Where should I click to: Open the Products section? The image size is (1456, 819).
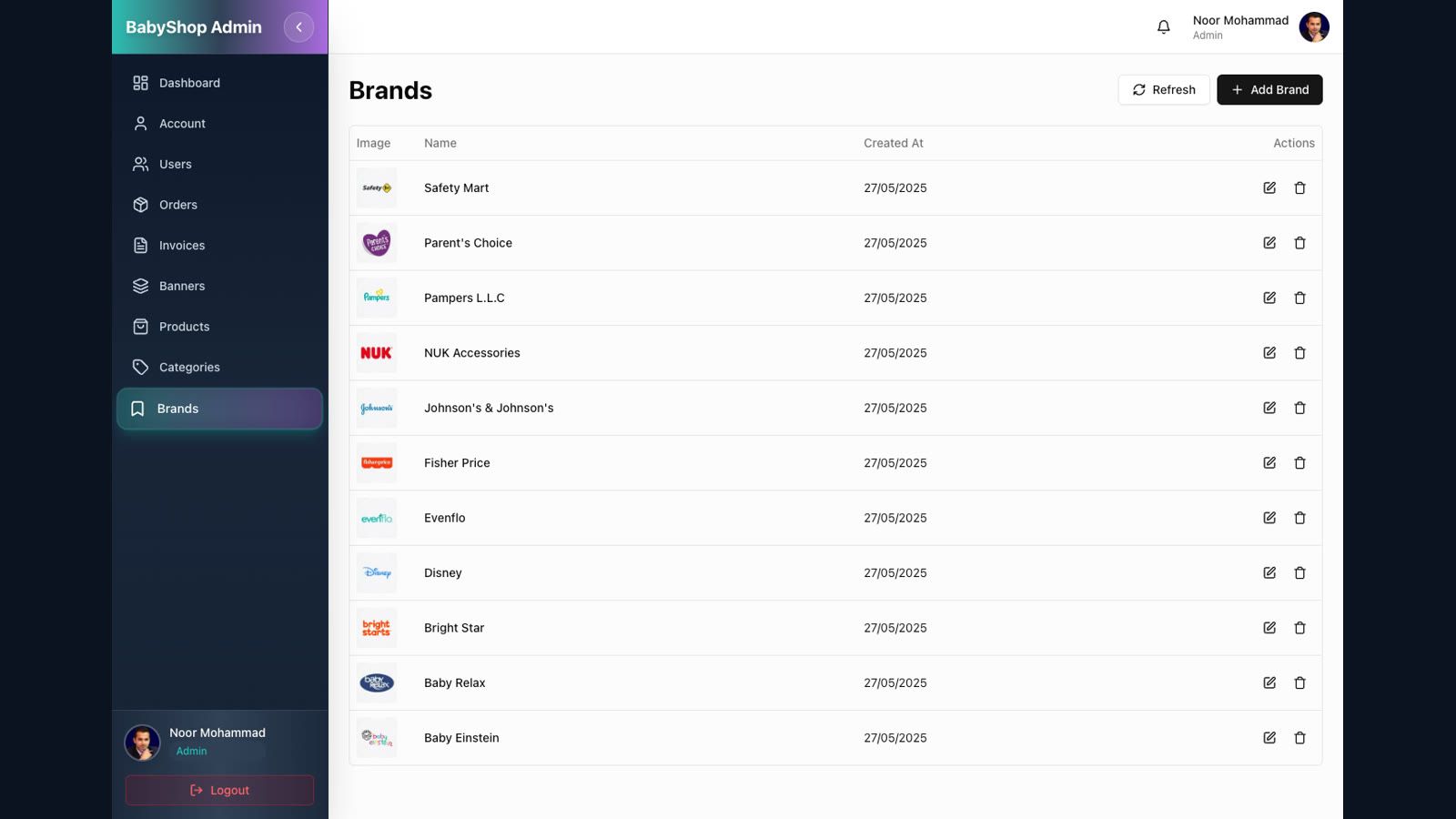click(219, 327)
